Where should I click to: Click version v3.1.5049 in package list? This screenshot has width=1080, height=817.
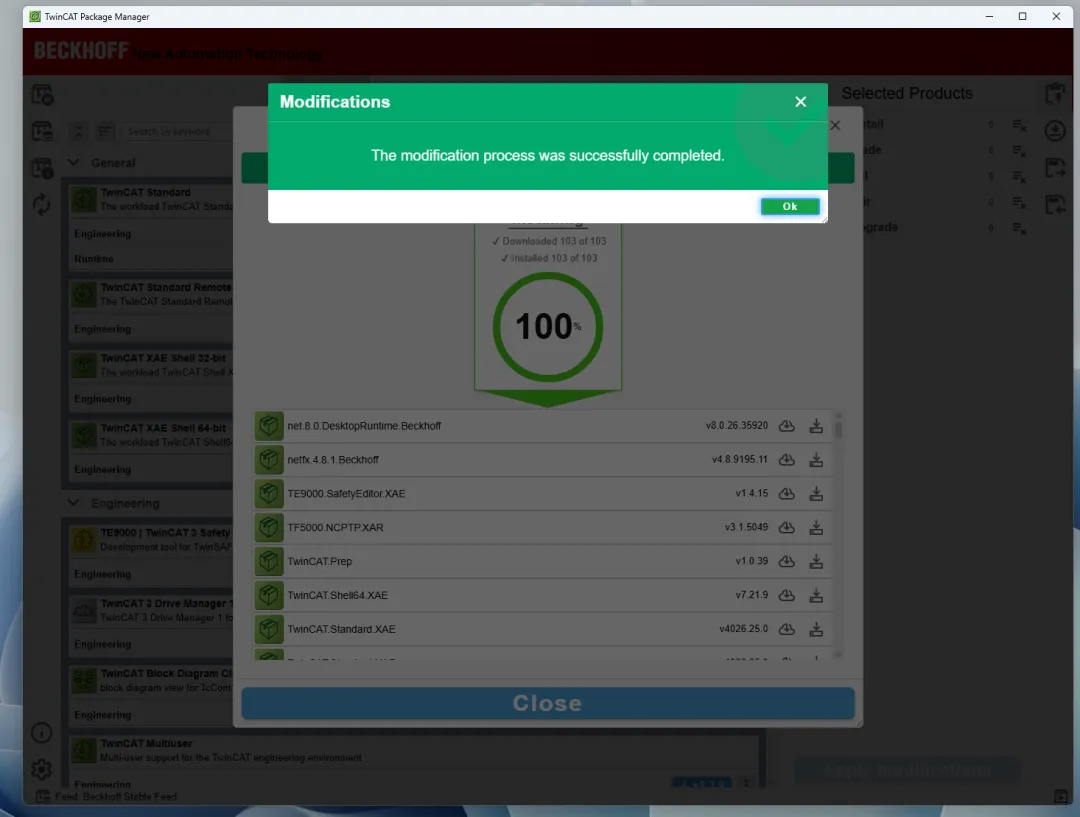point(746,527)
